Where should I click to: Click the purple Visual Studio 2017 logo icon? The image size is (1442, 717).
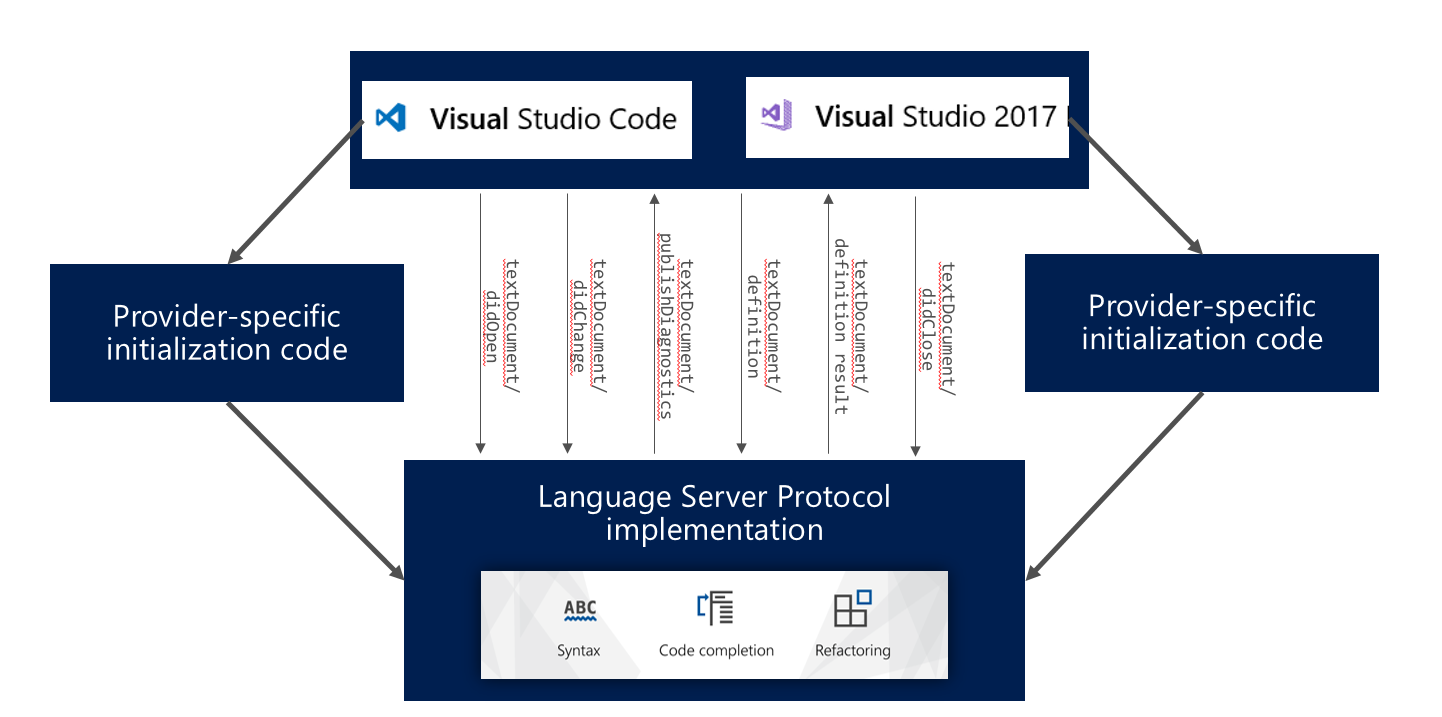(x=777, y=114)
